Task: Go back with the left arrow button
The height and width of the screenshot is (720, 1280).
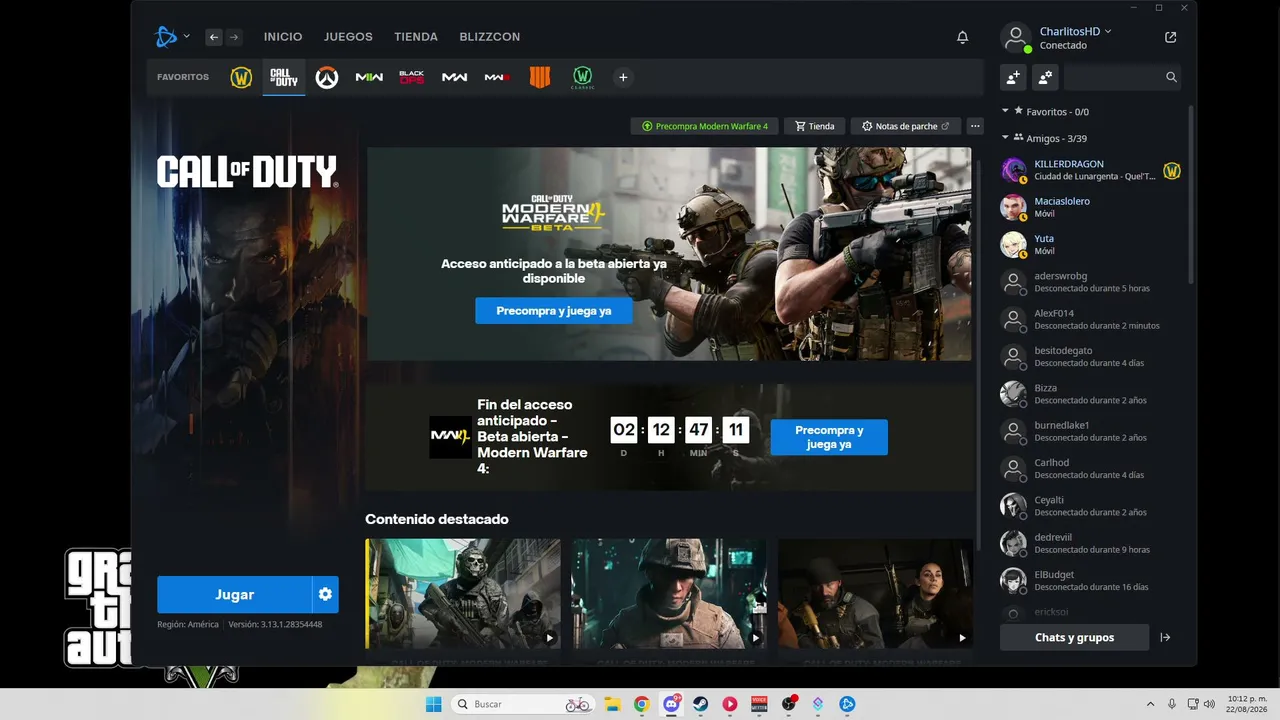Action: [214, 37]
